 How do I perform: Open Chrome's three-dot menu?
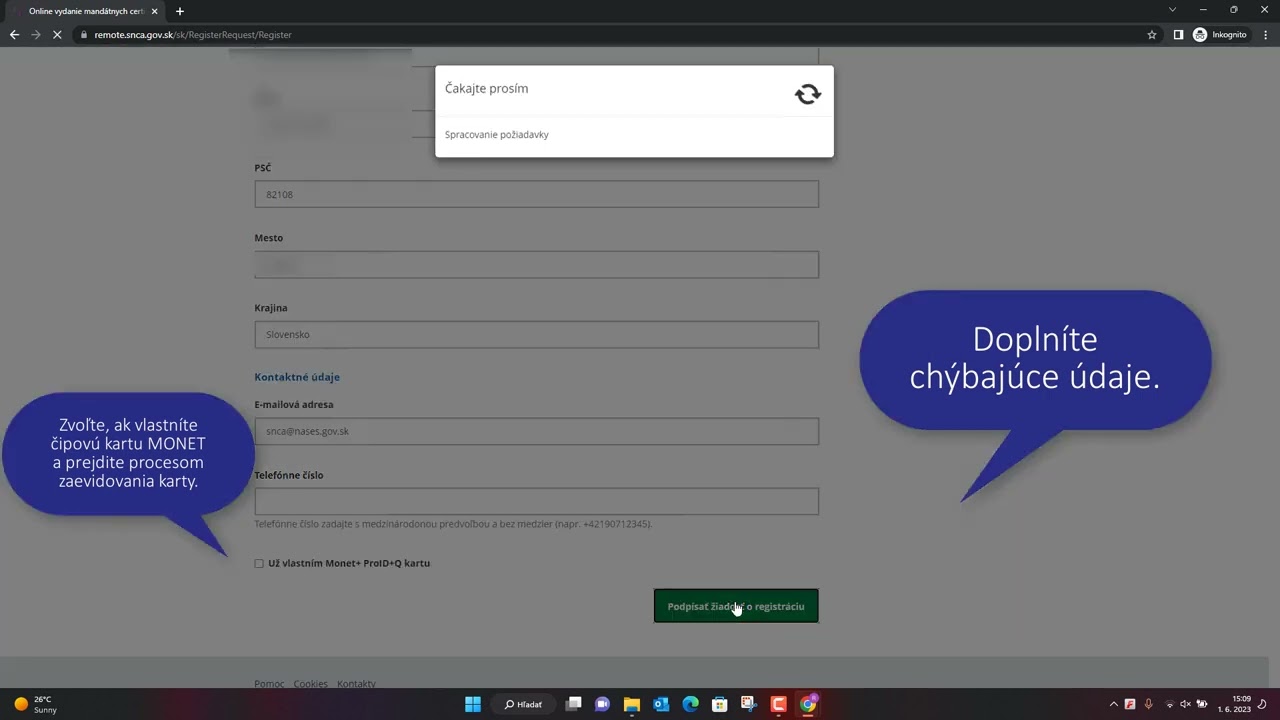pyautogui.click(x=1265, y=34)
